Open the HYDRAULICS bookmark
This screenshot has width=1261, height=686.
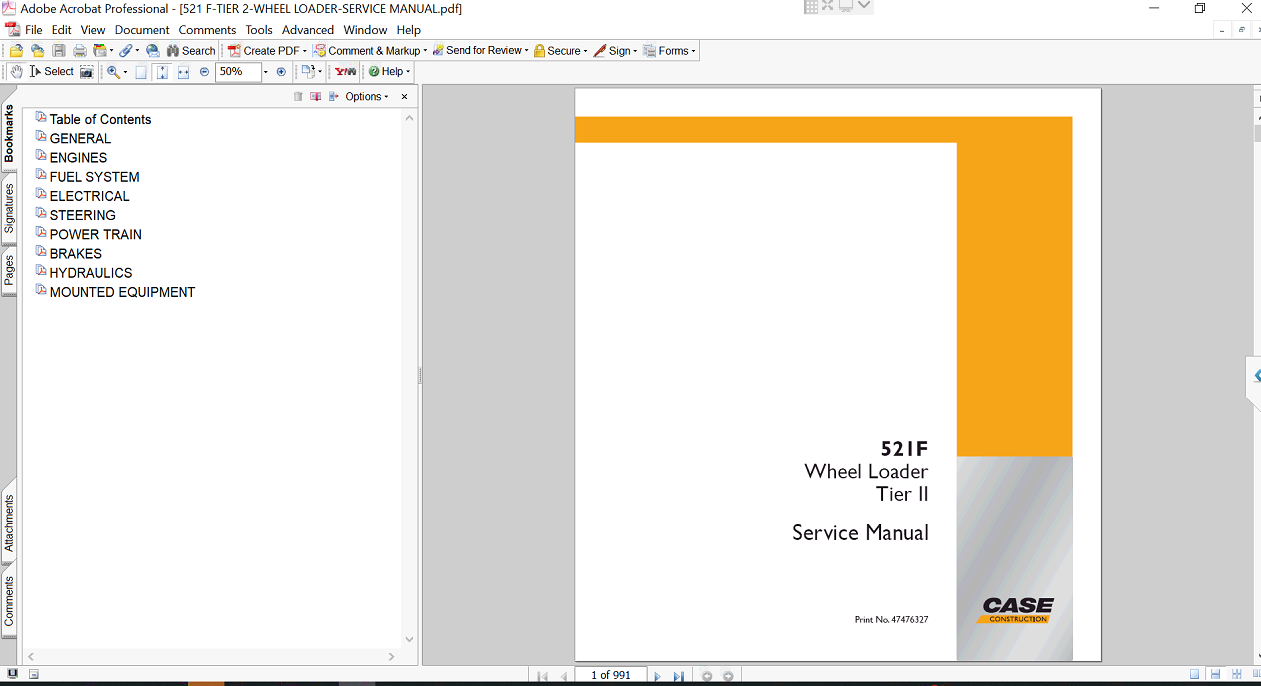pyautogui.click(x=91, y=272)
